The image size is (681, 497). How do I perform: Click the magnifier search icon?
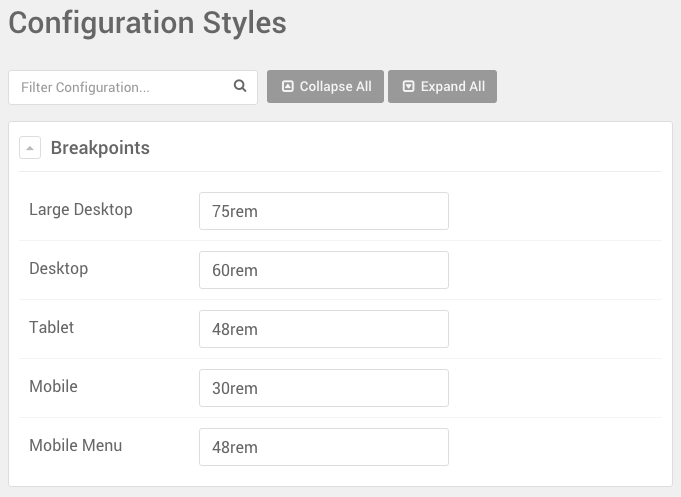[x=240, y=86]
